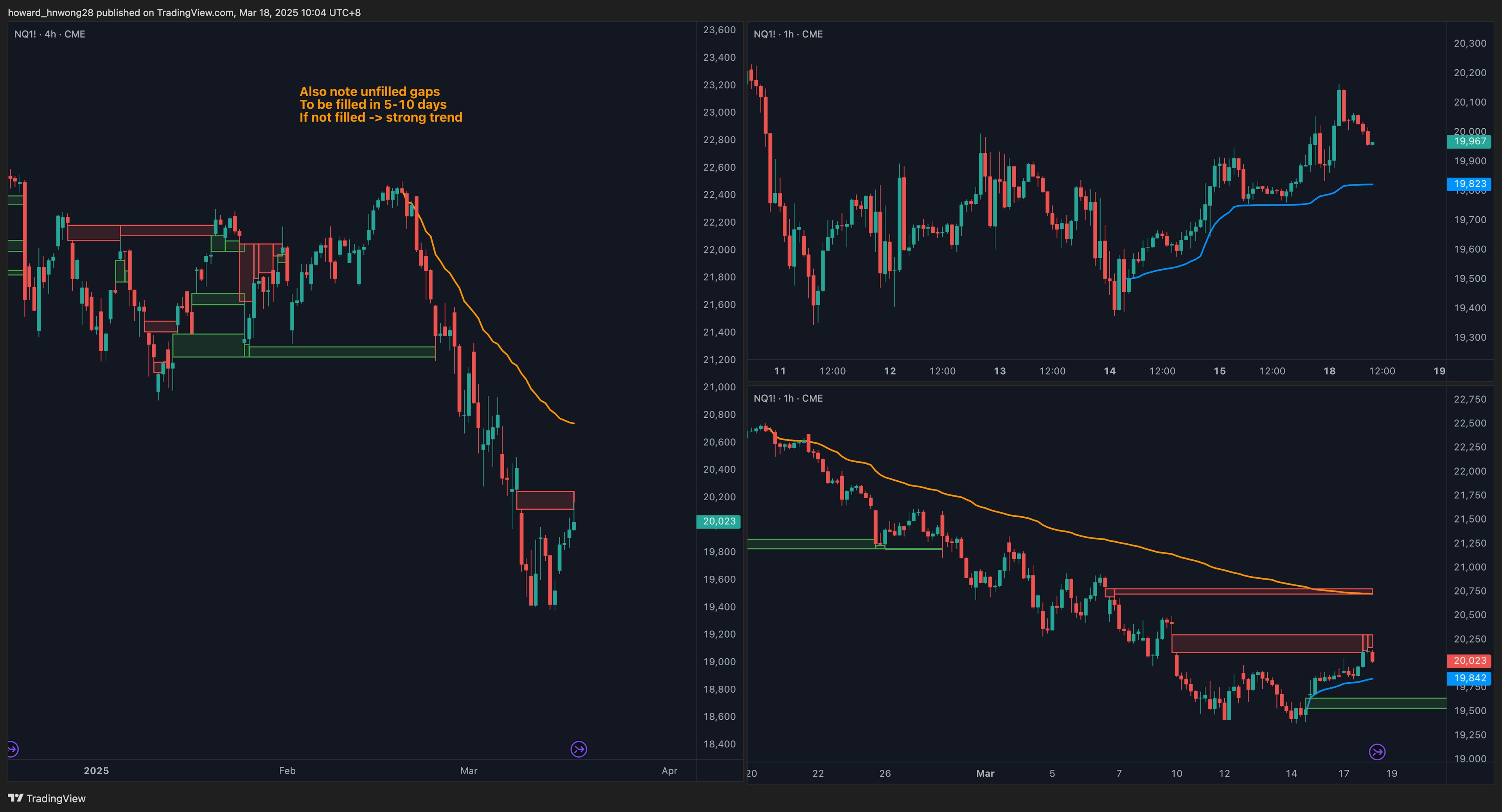Click the scroll-to-latest arrow icon on the 4h chart

click(x=579, y=749)
